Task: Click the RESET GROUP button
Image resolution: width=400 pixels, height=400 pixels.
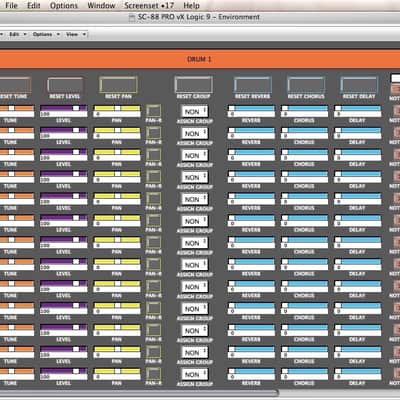Action: (193, 85)
